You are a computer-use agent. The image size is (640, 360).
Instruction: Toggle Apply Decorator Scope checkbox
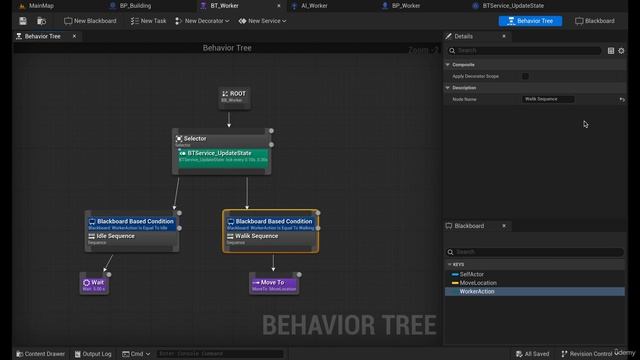(x=525, y=76)
